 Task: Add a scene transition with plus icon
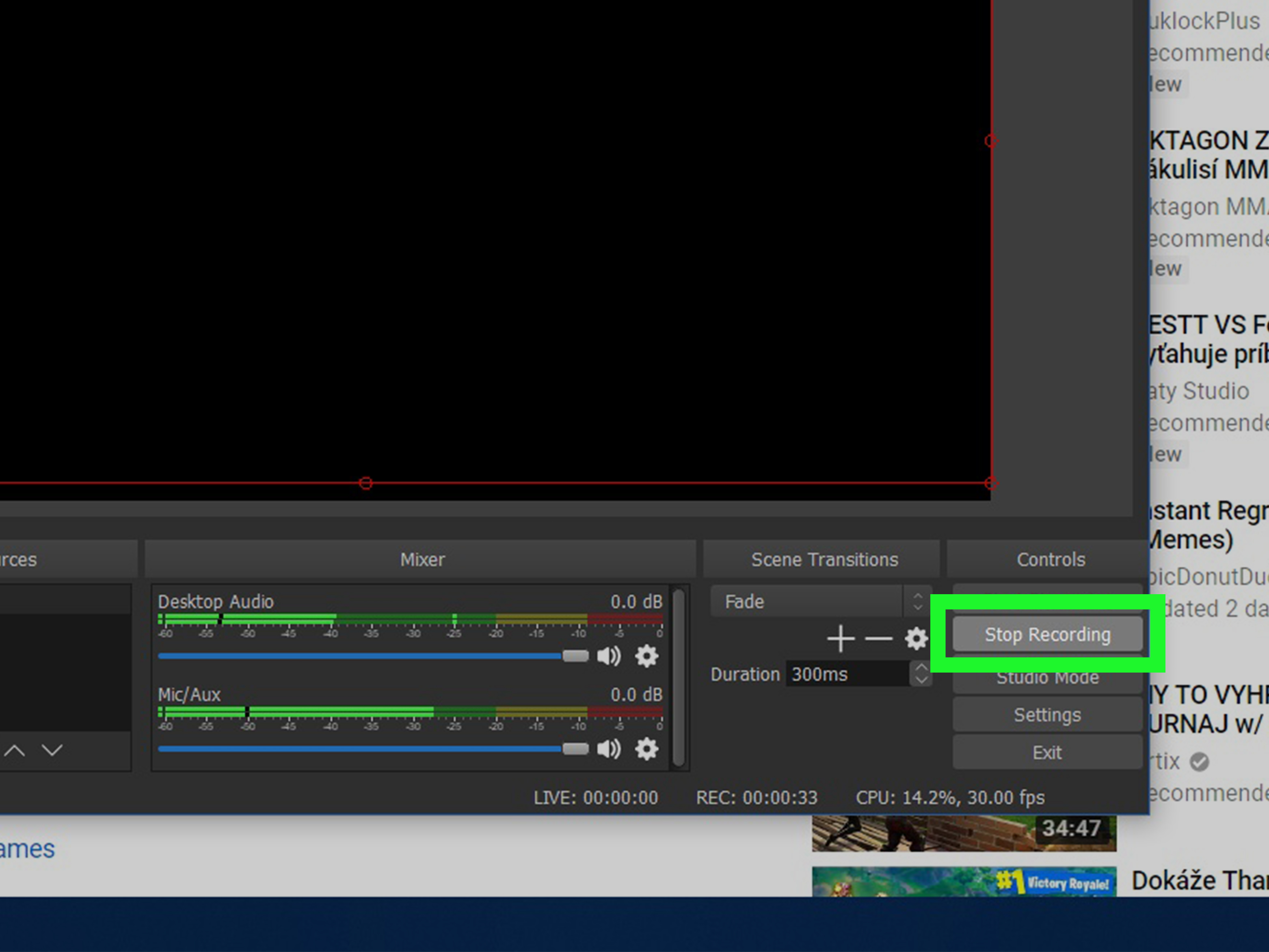[841, 638]
